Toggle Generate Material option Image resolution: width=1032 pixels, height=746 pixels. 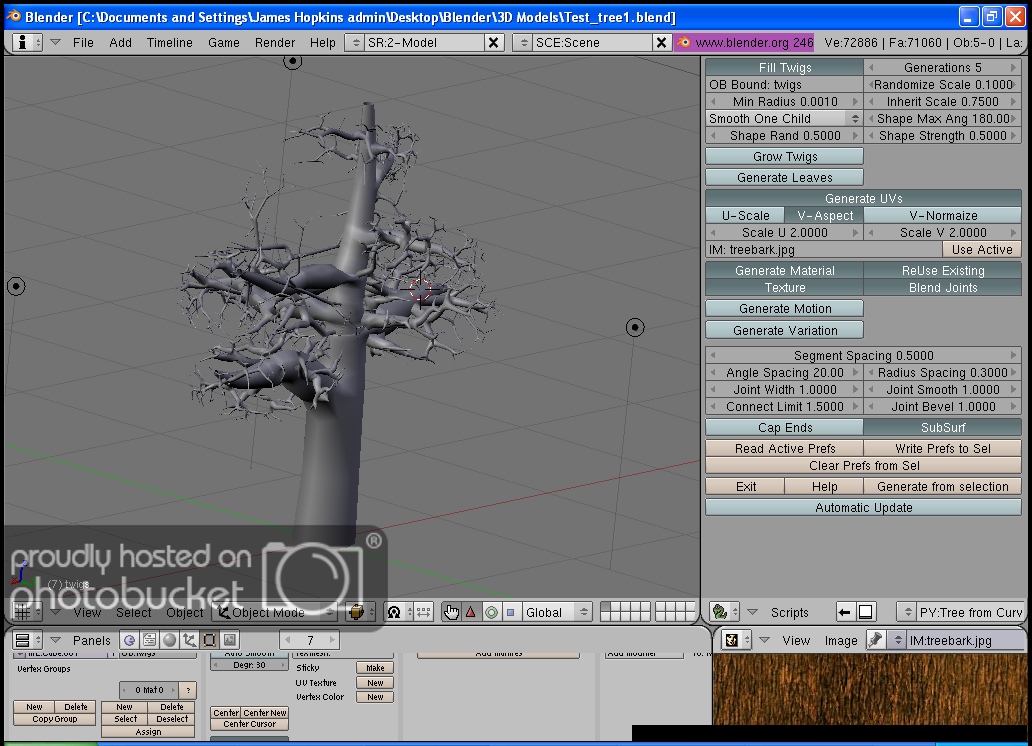pos(784,271)
